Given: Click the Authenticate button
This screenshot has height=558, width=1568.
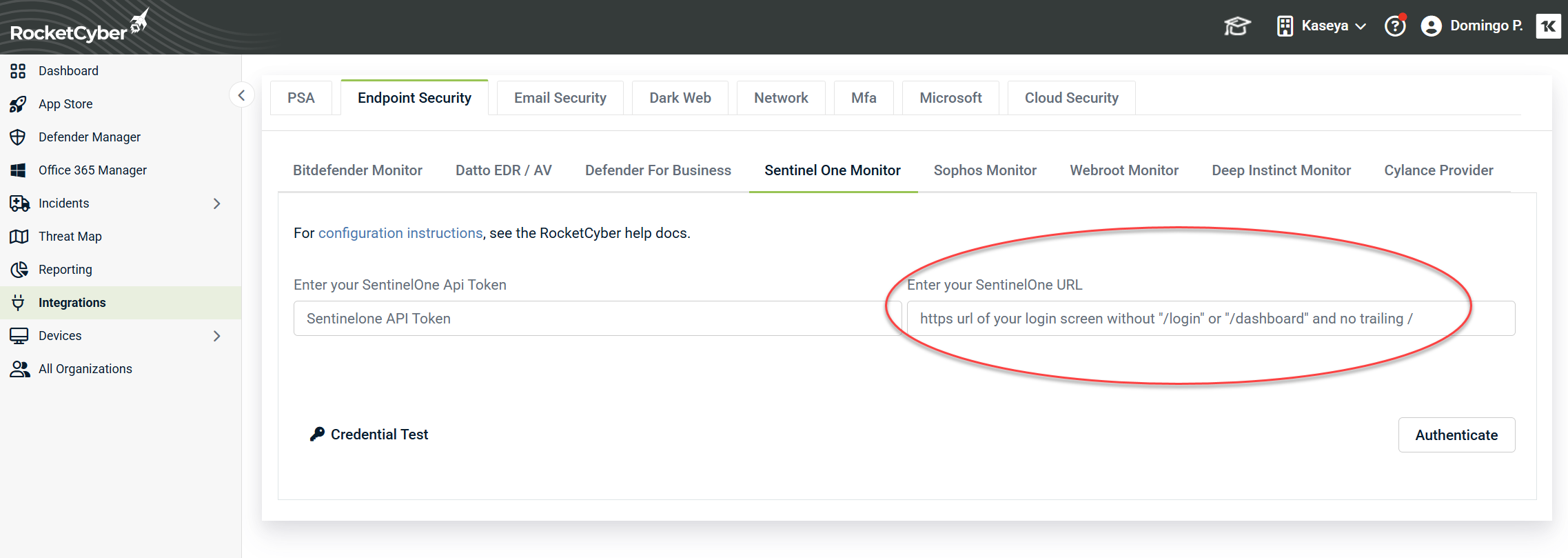Looking at the screenshot, I should tap(1456, 435).
